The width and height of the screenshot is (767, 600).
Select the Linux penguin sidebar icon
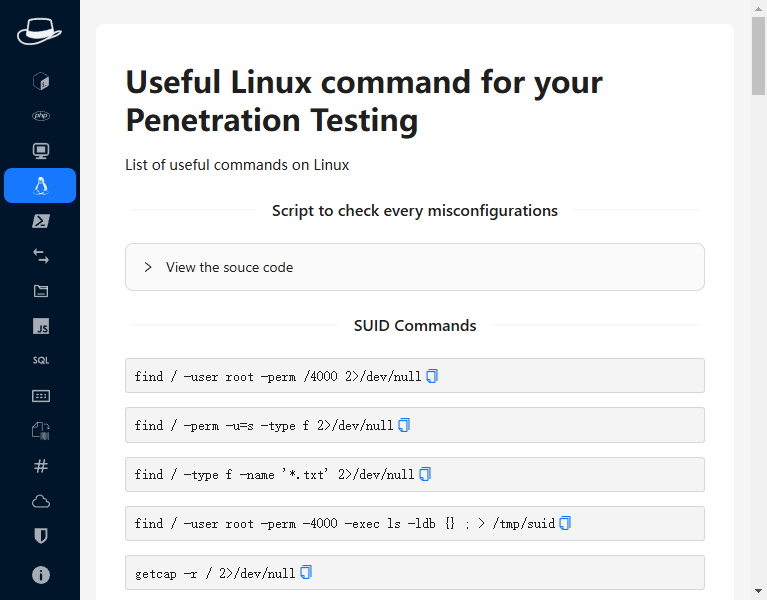(x=40, y=186)
